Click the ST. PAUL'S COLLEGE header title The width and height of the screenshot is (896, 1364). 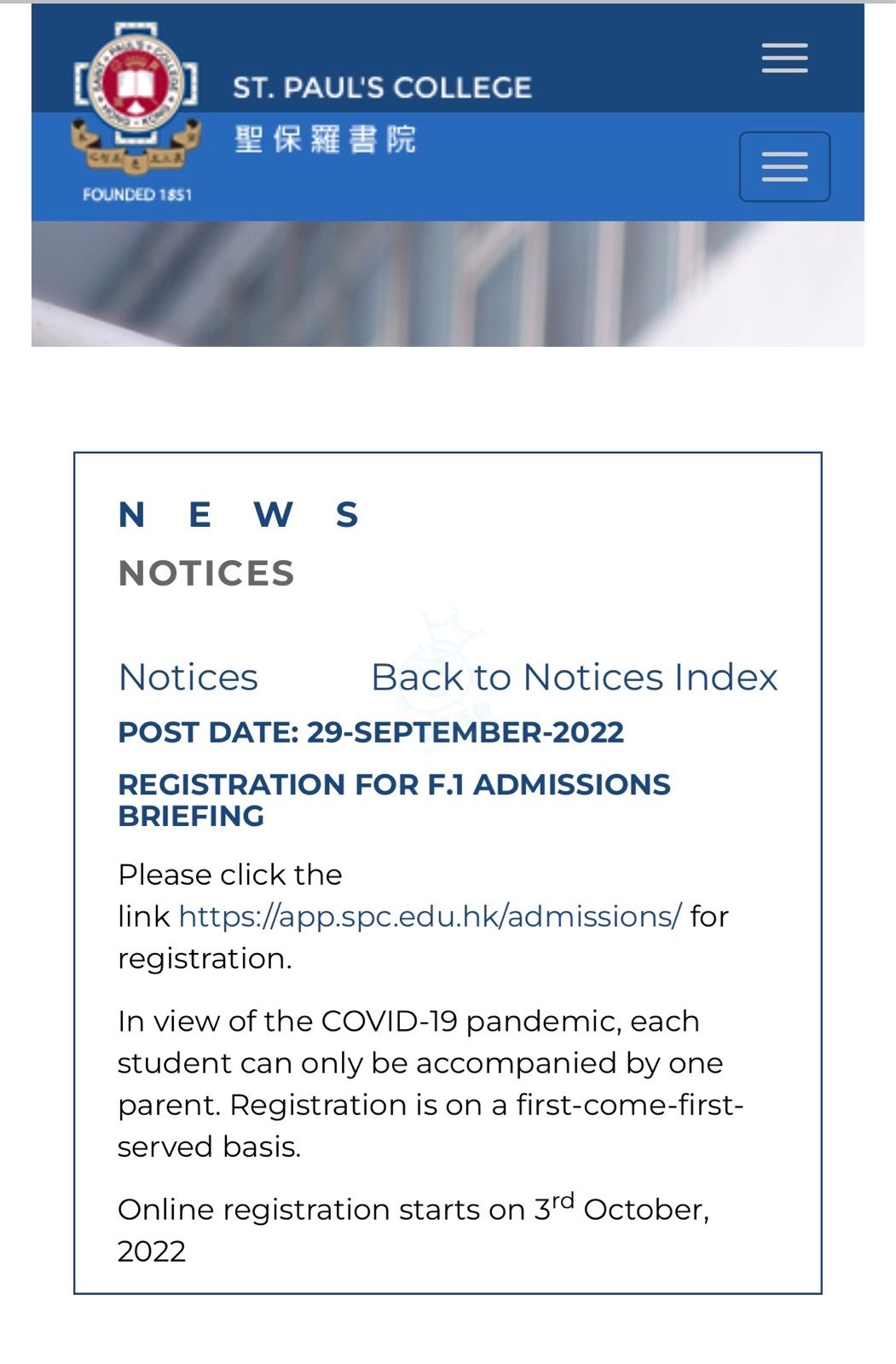coord(382,87)
